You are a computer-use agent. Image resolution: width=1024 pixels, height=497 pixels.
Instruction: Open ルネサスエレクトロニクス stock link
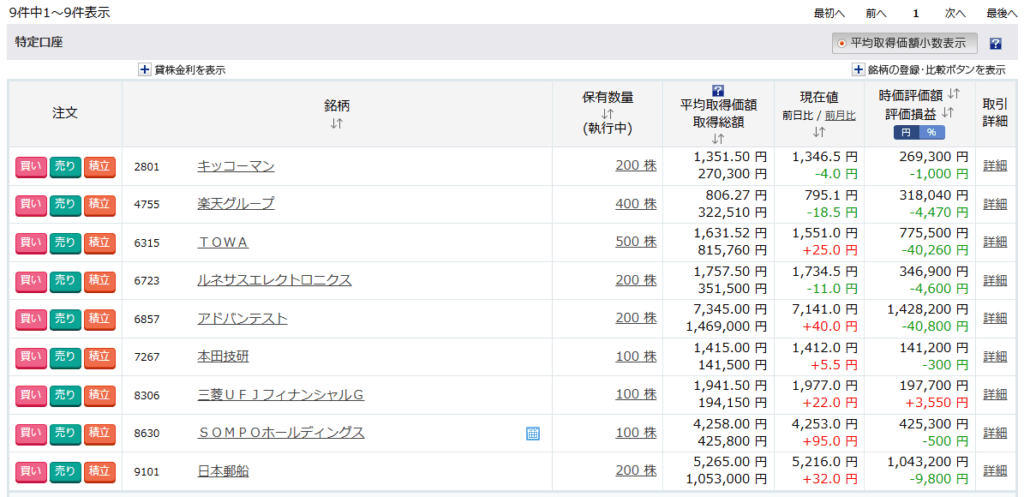pos(274,280)
